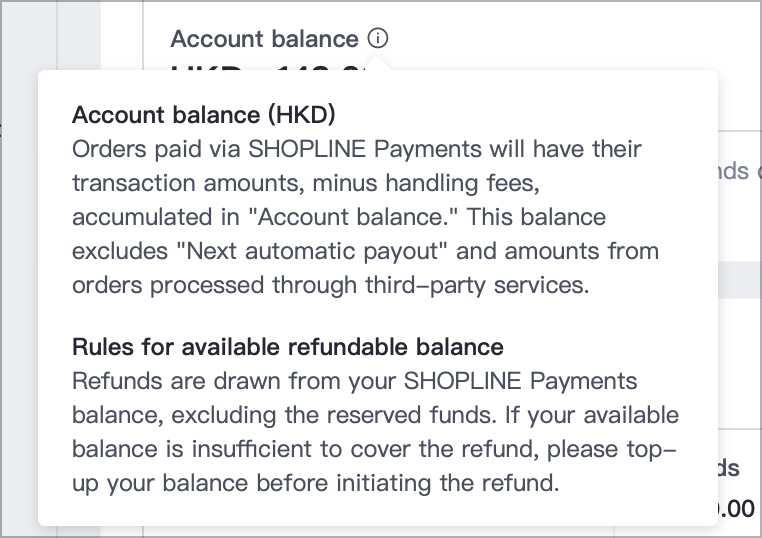Viewport: 762px width, 538px height.
Task: Click the "Account balance (HKD)" tooltip heading
Action: (203, 114)
